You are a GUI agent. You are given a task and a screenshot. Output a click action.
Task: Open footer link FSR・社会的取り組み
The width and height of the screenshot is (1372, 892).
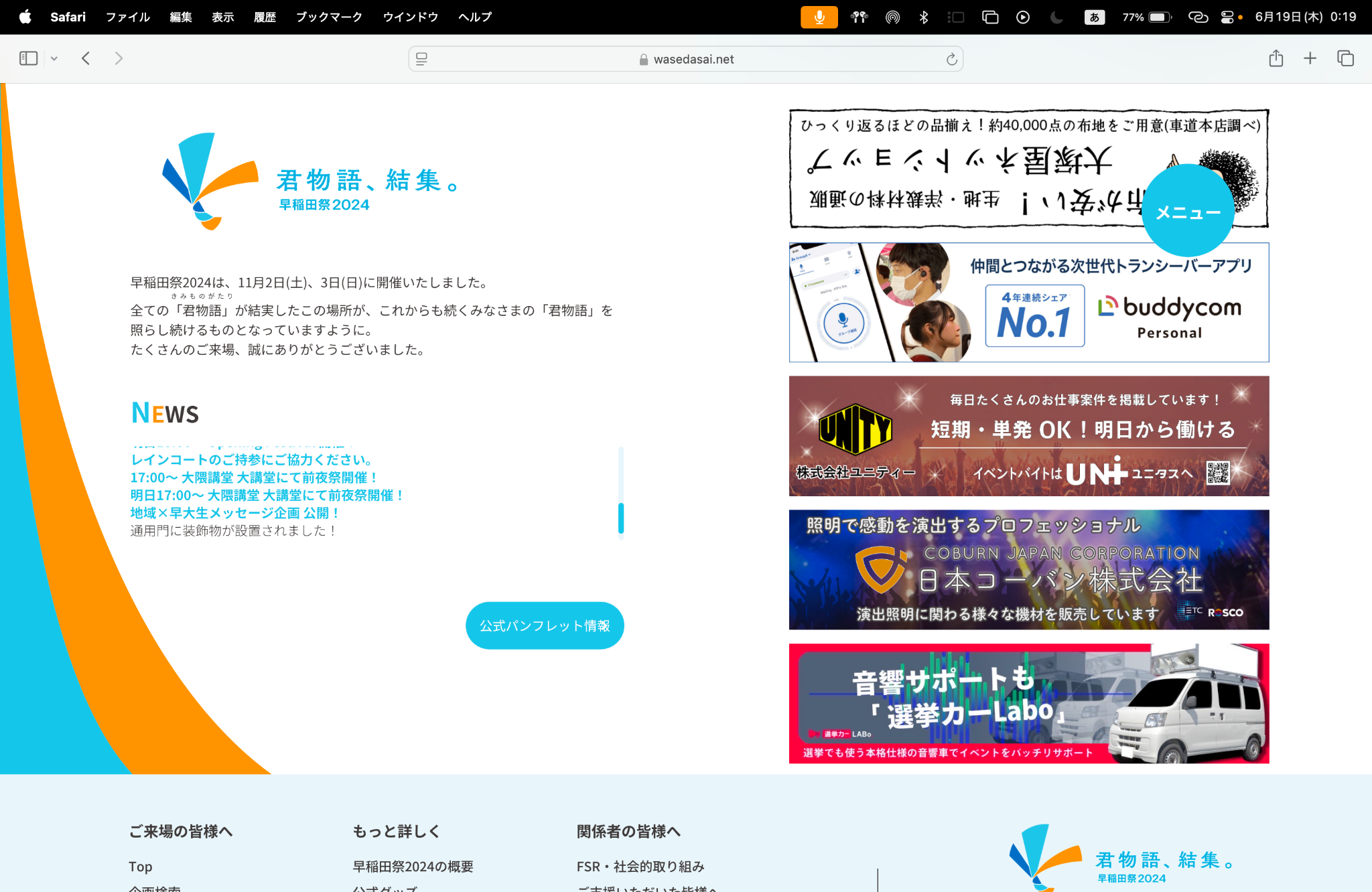(640, 867)
